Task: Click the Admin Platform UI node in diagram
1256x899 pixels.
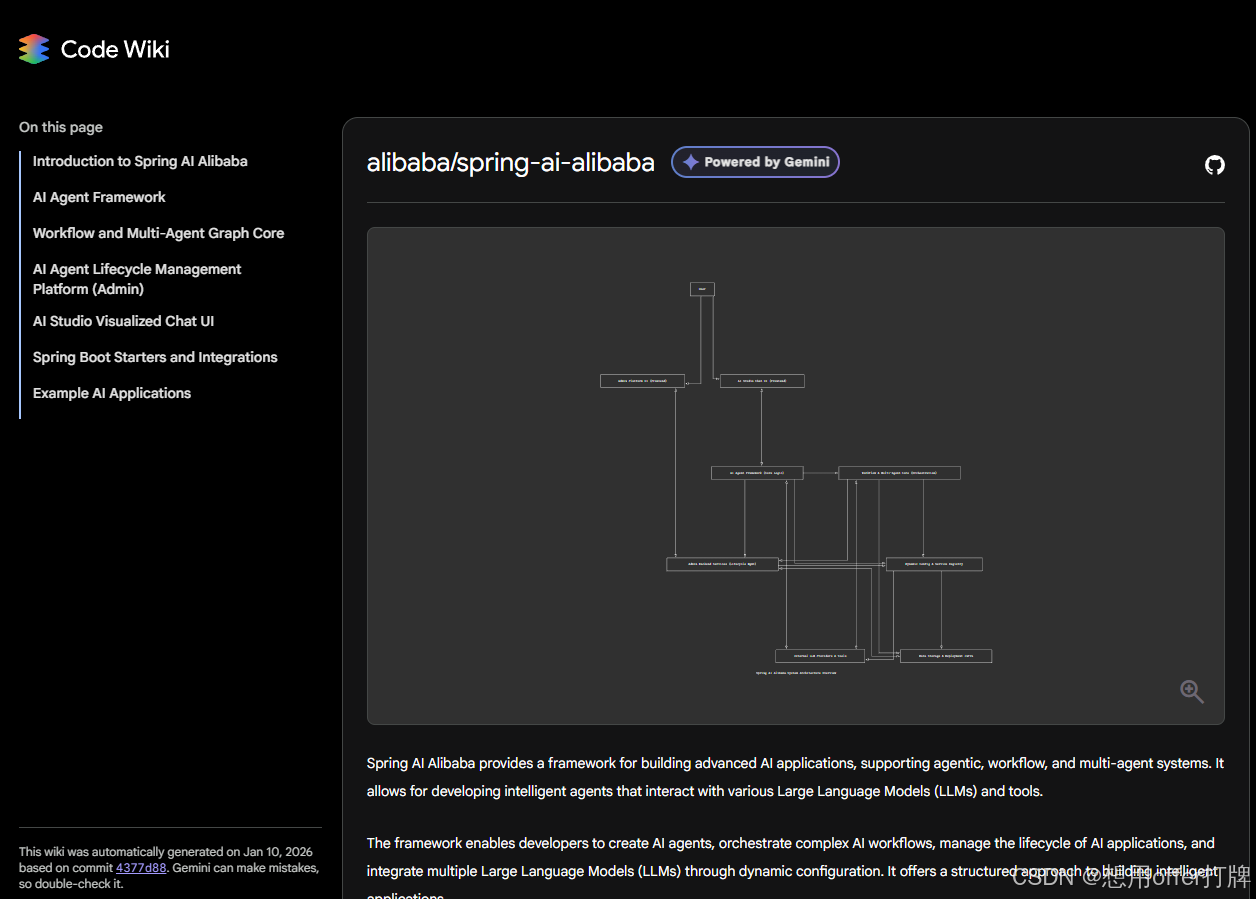Action: click(x=642, y=381)
